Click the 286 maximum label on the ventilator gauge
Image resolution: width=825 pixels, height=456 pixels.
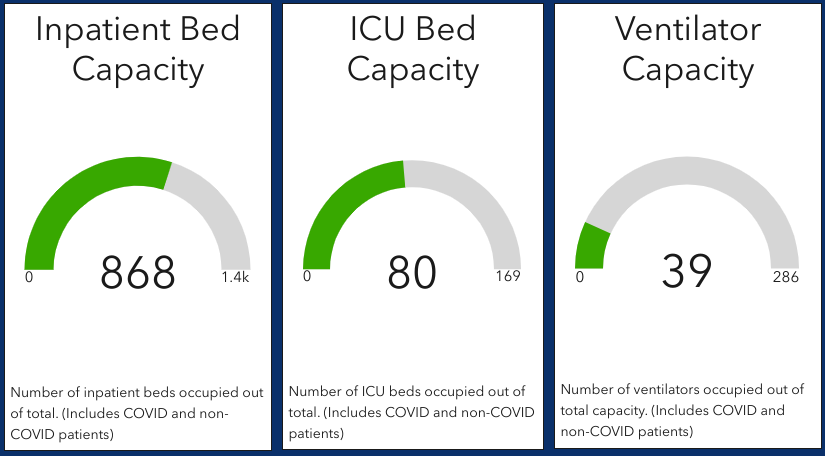[785, 277]
